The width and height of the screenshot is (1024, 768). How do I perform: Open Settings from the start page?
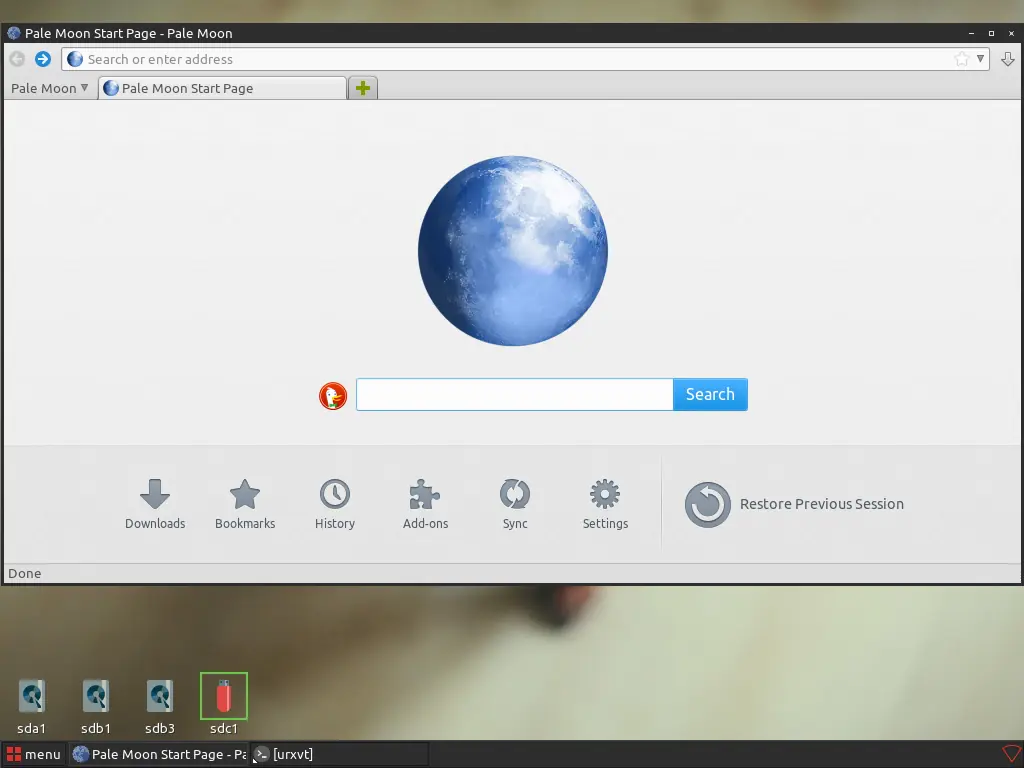click(605, 504)
